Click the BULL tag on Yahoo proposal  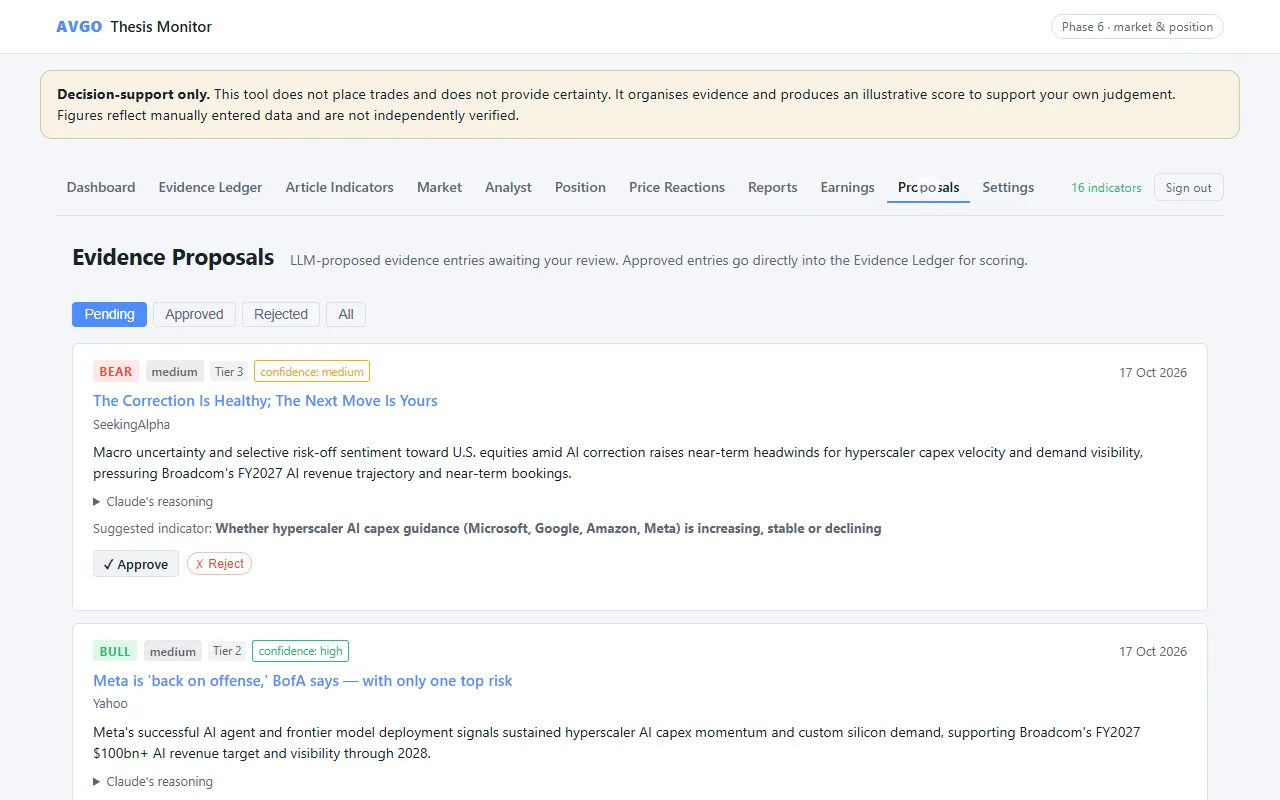115,652
